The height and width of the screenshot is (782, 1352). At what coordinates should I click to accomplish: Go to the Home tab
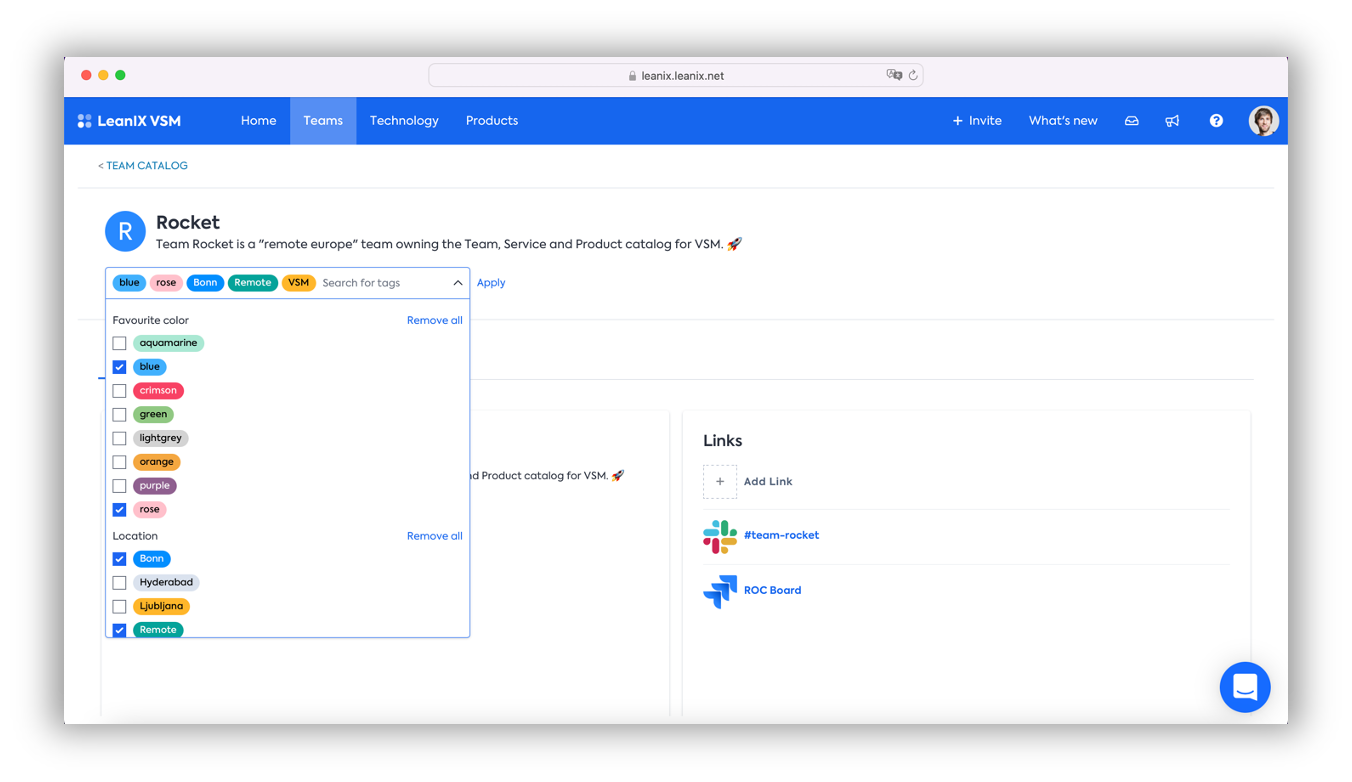[x=258, y=121]
